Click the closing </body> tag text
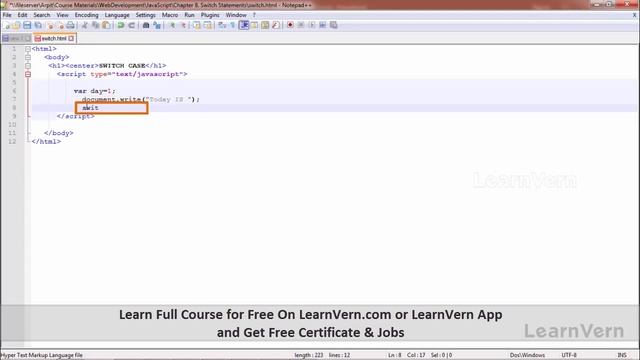Screen dimensions: 640x360 coord(59,133)
